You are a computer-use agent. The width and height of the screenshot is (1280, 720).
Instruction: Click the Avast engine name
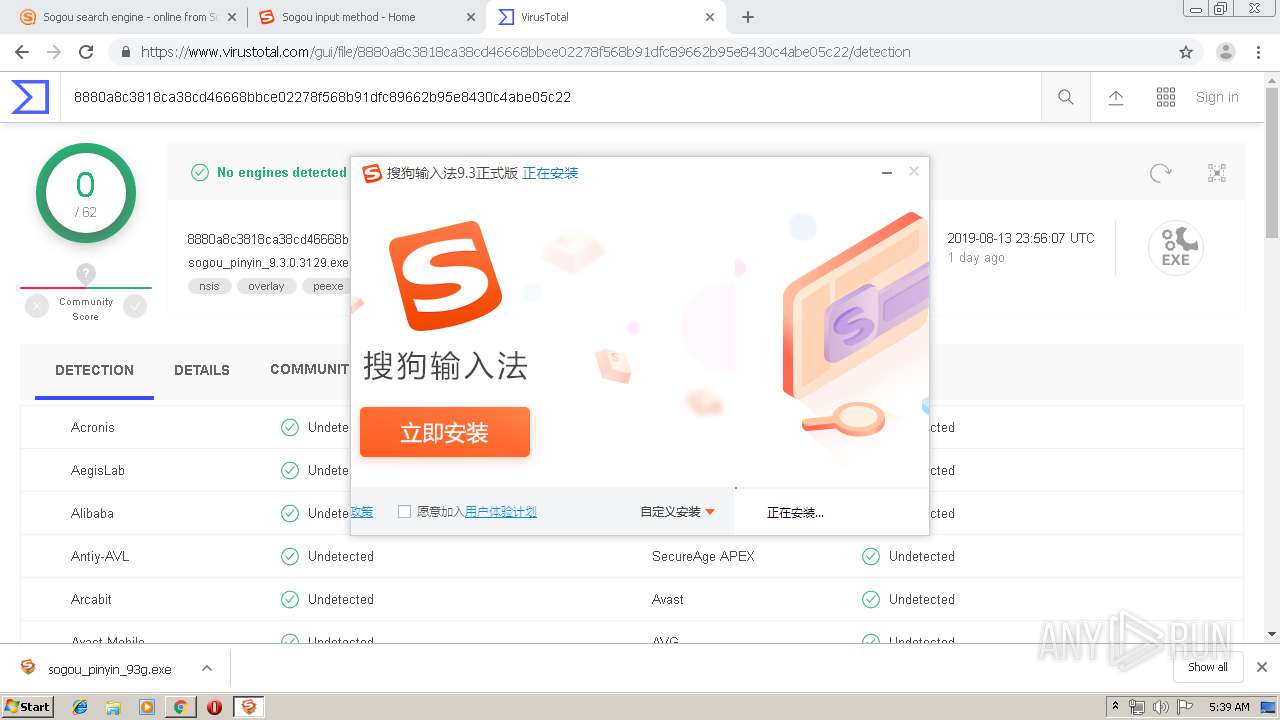tap(668, 599)
